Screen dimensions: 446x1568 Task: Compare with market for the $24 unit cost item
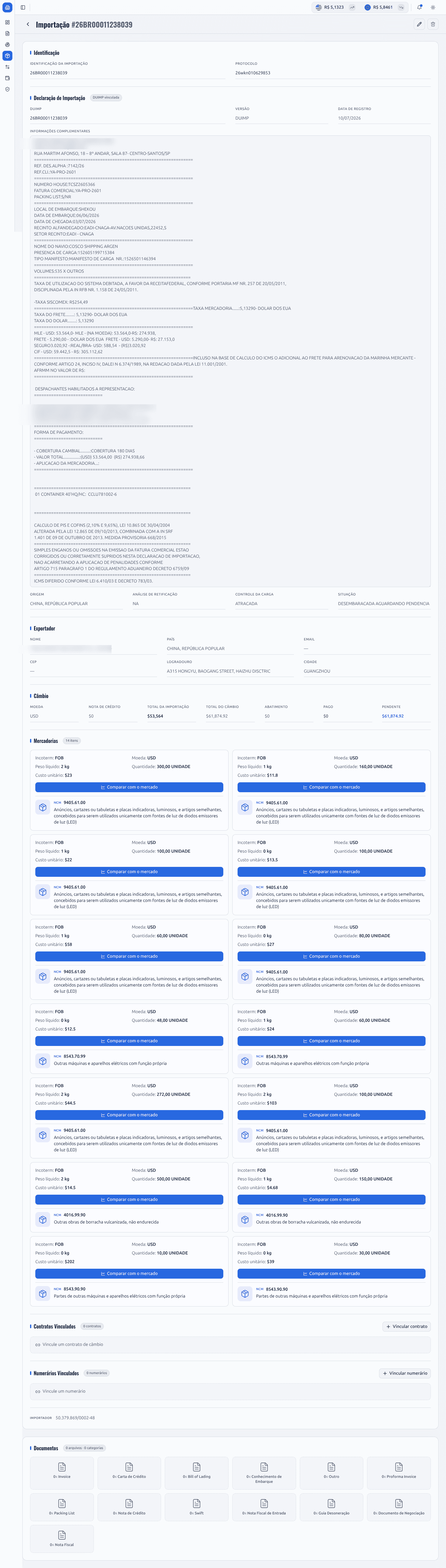[x=331, y=1041]
